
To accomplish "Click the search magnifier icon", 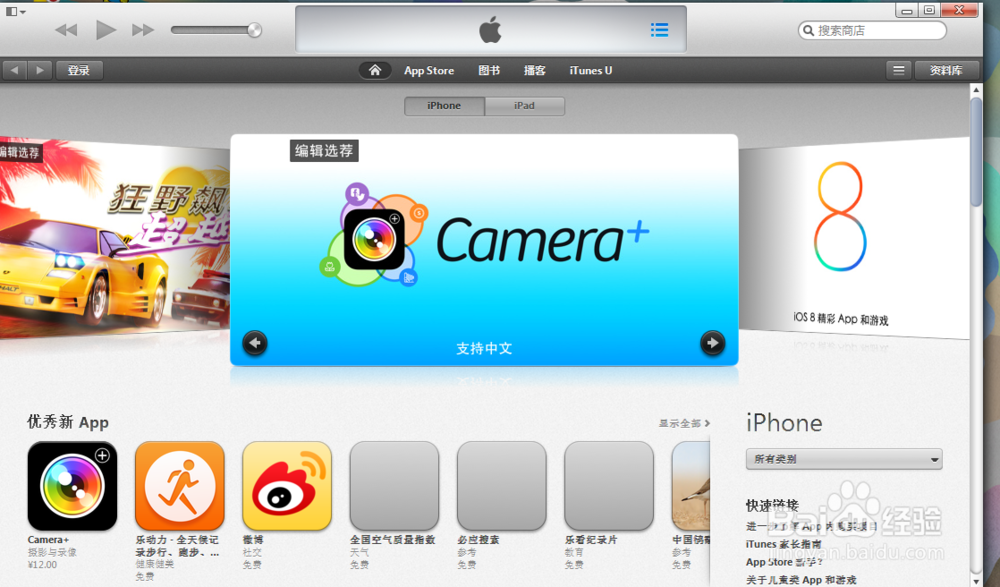I will pos(809,30).
